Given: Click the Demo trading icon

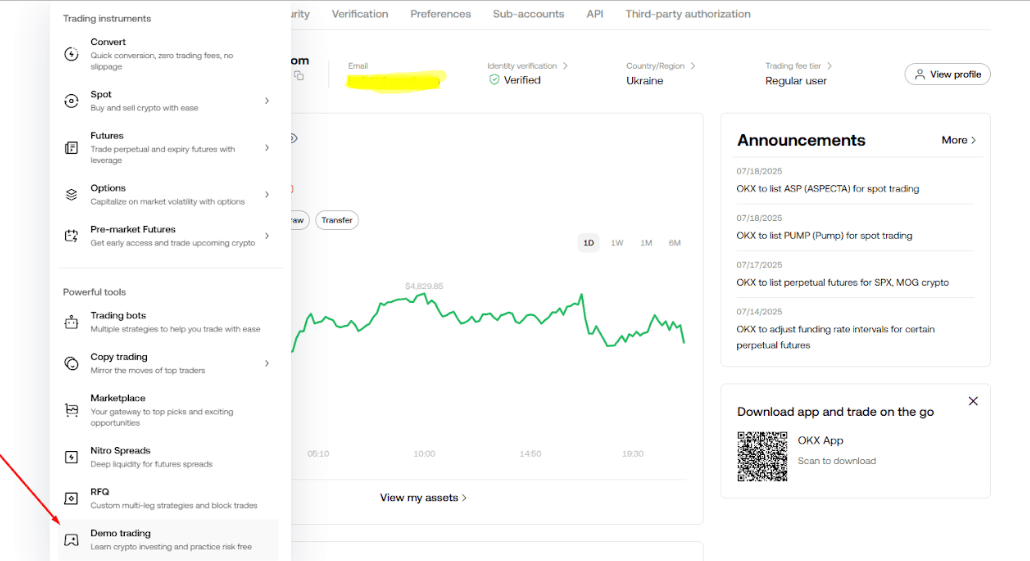Looking at the screenshot, I should 71,540.
